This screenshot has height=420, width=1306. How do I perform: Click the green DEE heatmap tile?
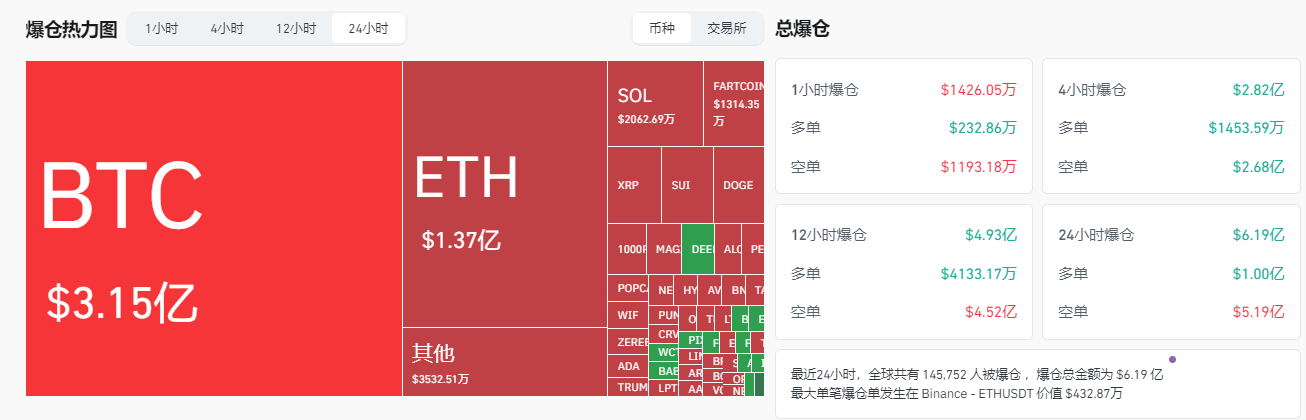(x=697, y=249)
